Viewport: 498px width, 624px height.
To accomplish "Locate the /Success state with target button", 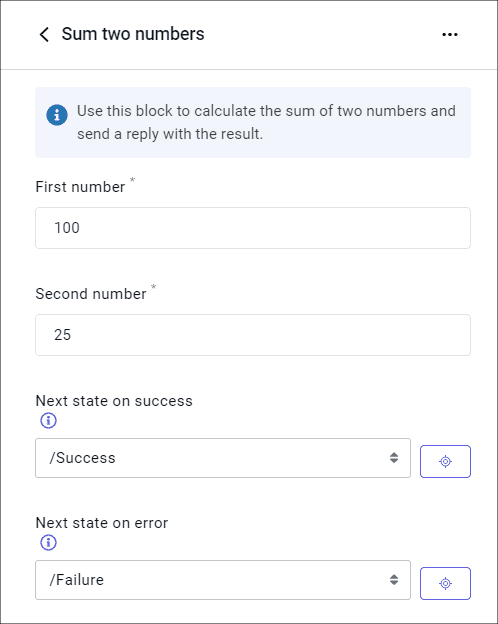I will click(x=445, y=461).
